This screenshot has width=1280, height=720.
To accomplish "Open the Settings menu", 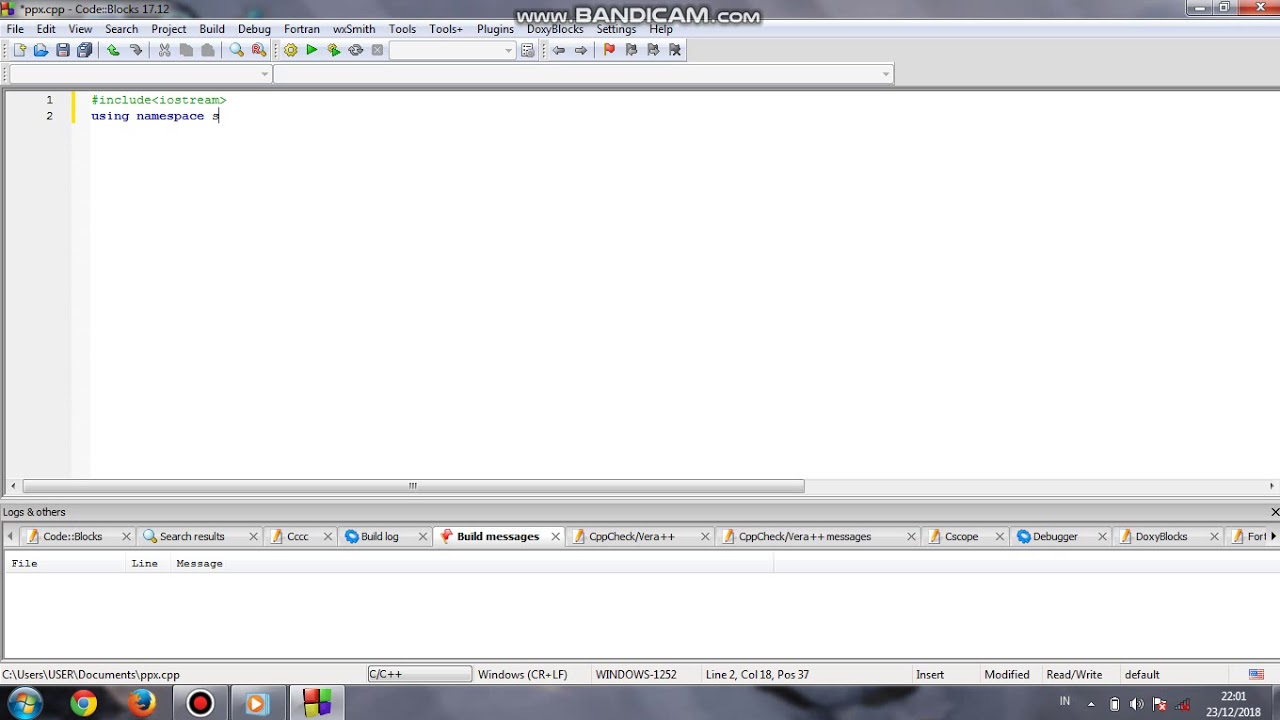I will pos(616,29).
